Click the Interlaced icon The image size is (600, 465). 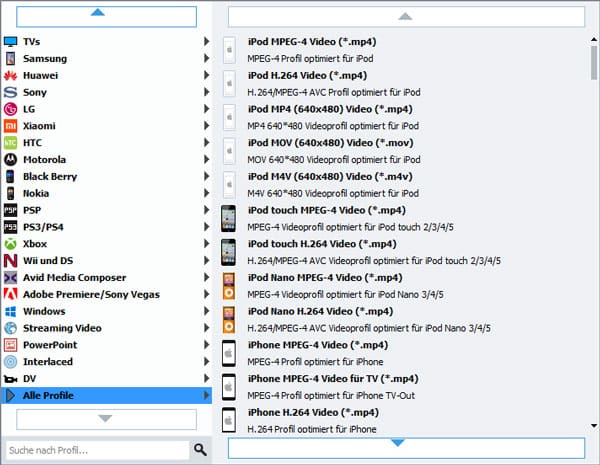[10, 362]
